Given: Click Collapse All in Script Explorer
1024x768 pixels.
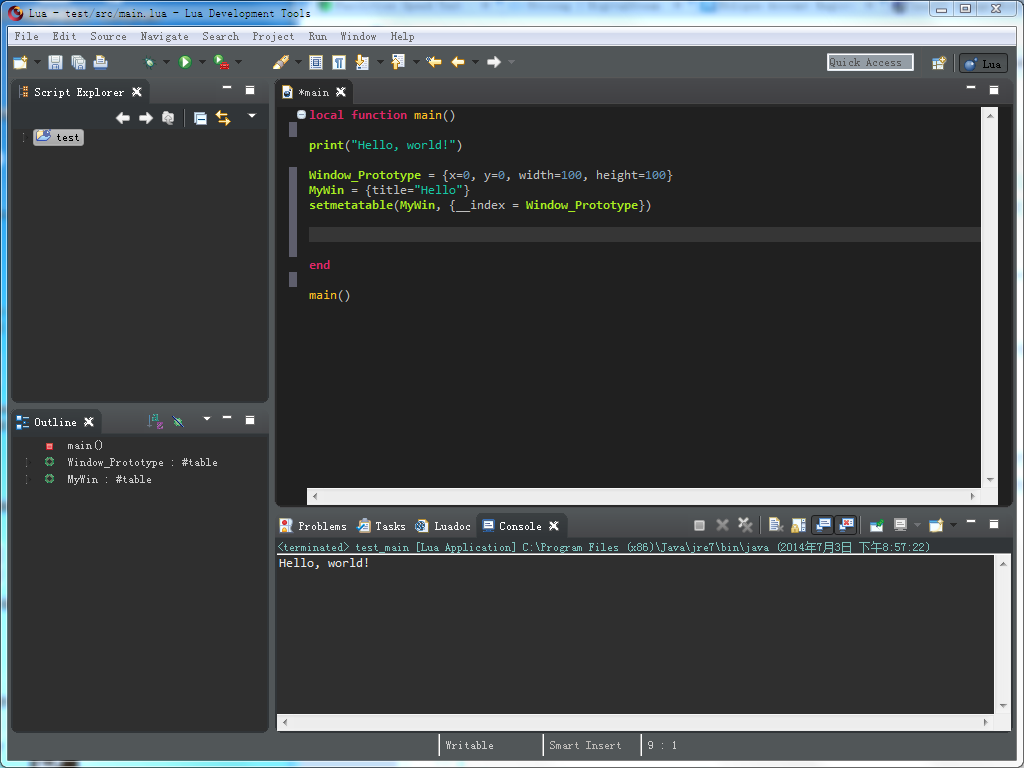Looking at the screenshot, I should pyautogui.click(x=200, y=118).
